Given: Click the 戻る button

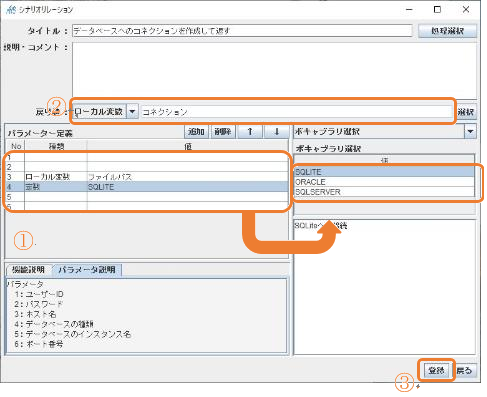Looking at the screenshot, I should click(464, 370).
